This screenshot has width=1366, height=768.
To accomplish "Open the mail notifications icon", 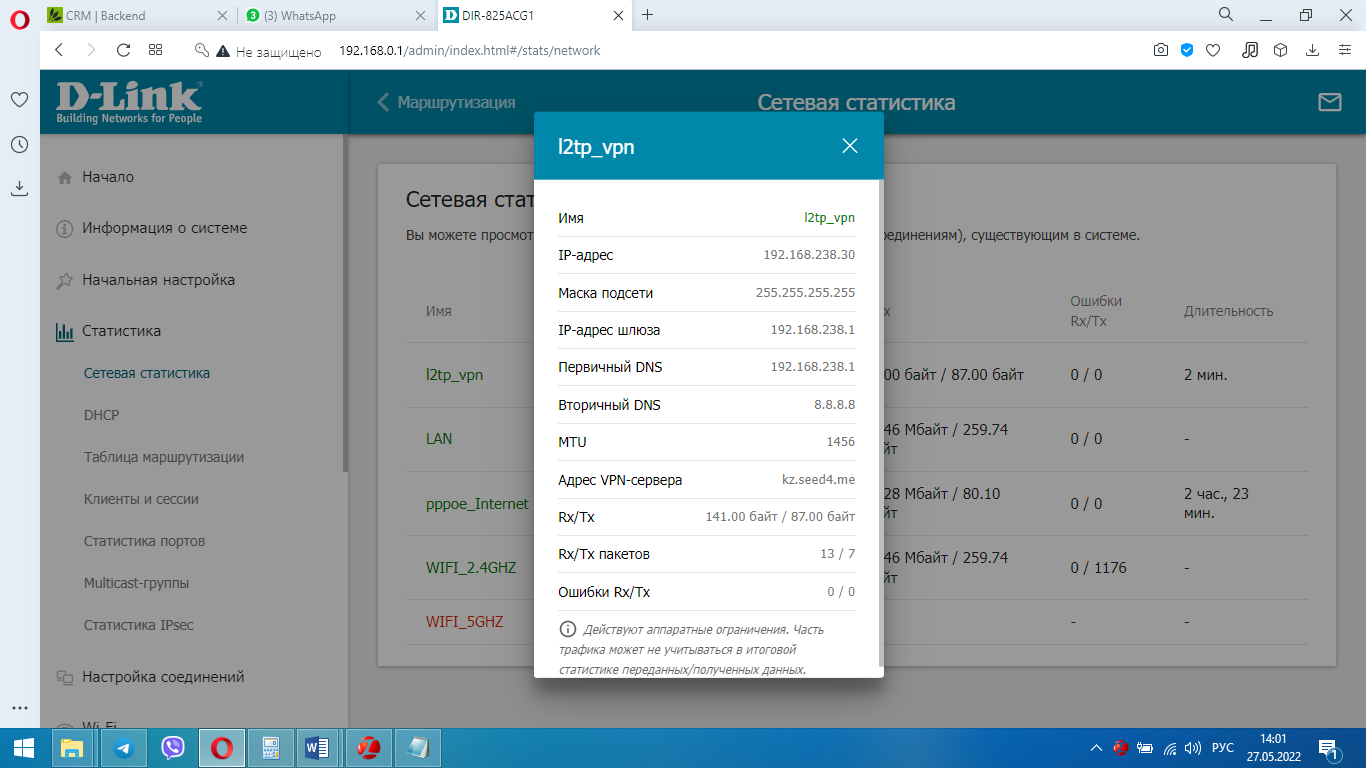I will 1329,102.
